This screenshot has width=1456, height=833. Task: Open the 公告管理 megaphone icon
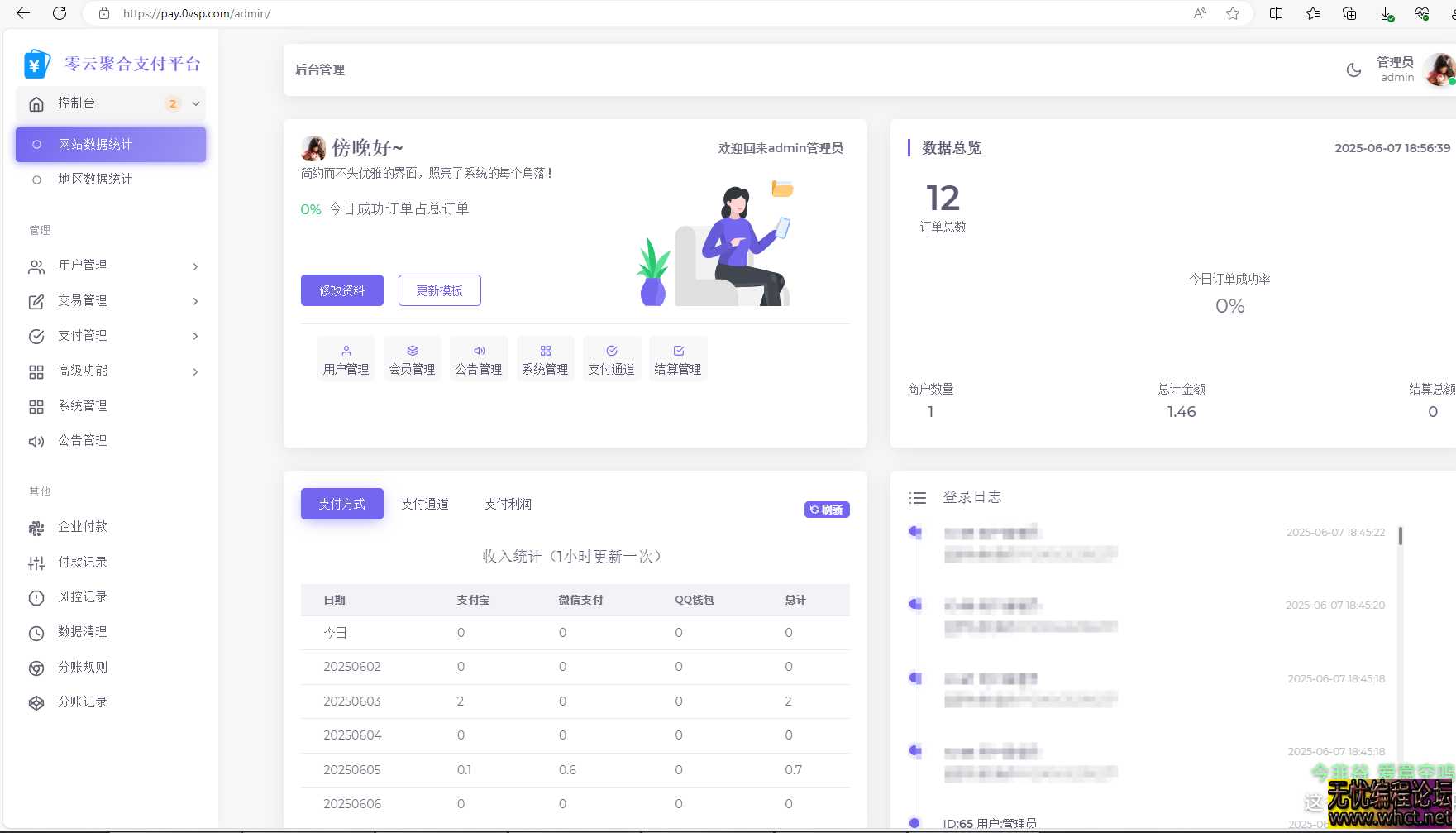tap(479, 357)
